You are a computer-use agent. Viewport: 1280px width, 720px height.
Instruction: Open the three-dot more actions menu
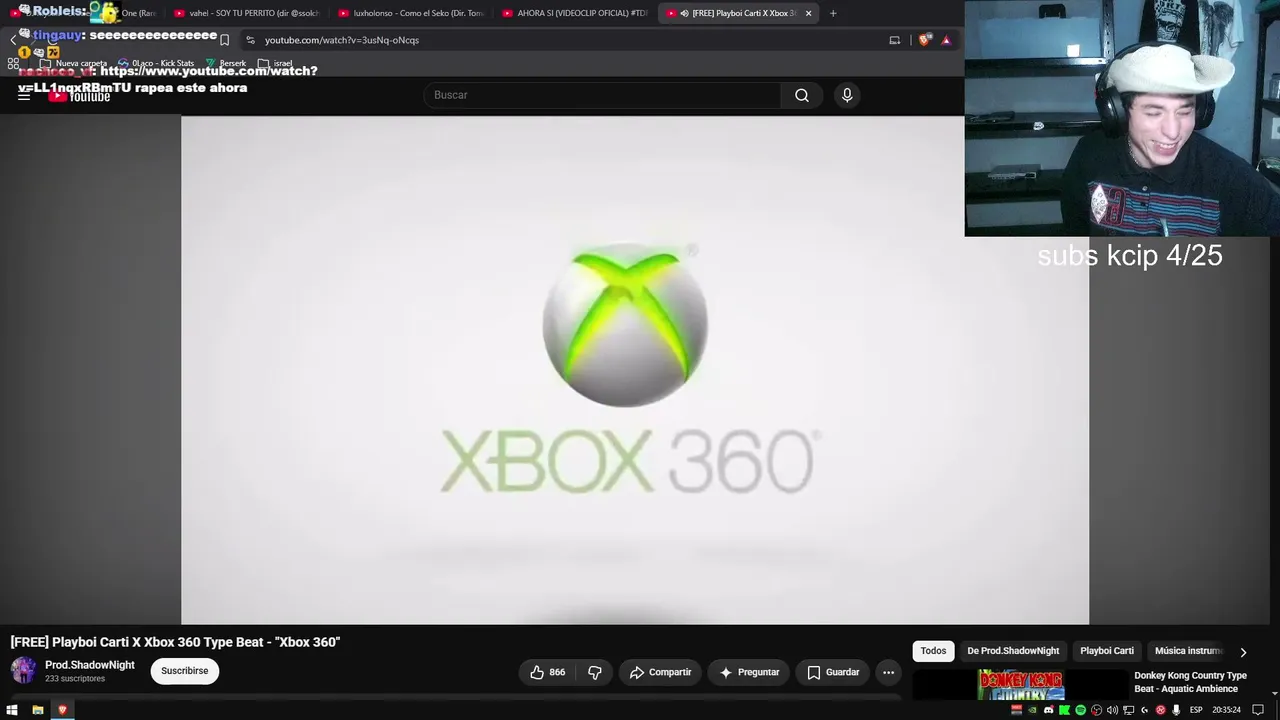pyautogui.click(x=888, y=672)
